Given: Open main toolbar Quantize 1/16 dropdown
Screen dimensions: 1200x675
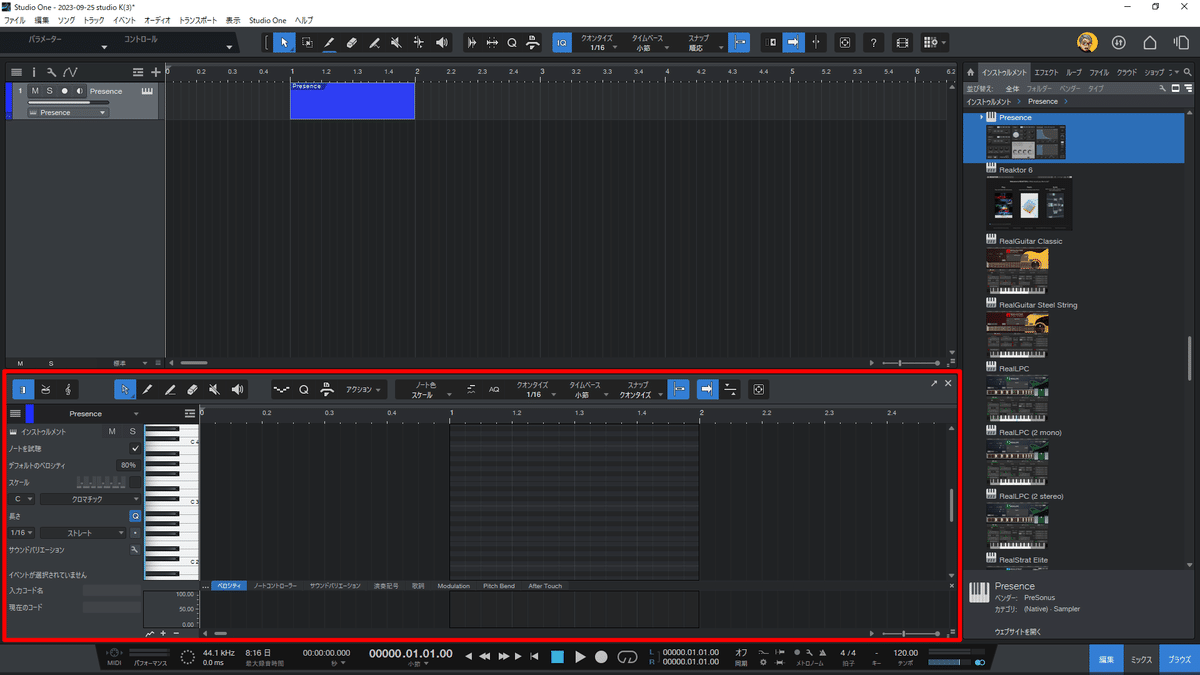Looking at the screenshot, I should pos(602,43).
